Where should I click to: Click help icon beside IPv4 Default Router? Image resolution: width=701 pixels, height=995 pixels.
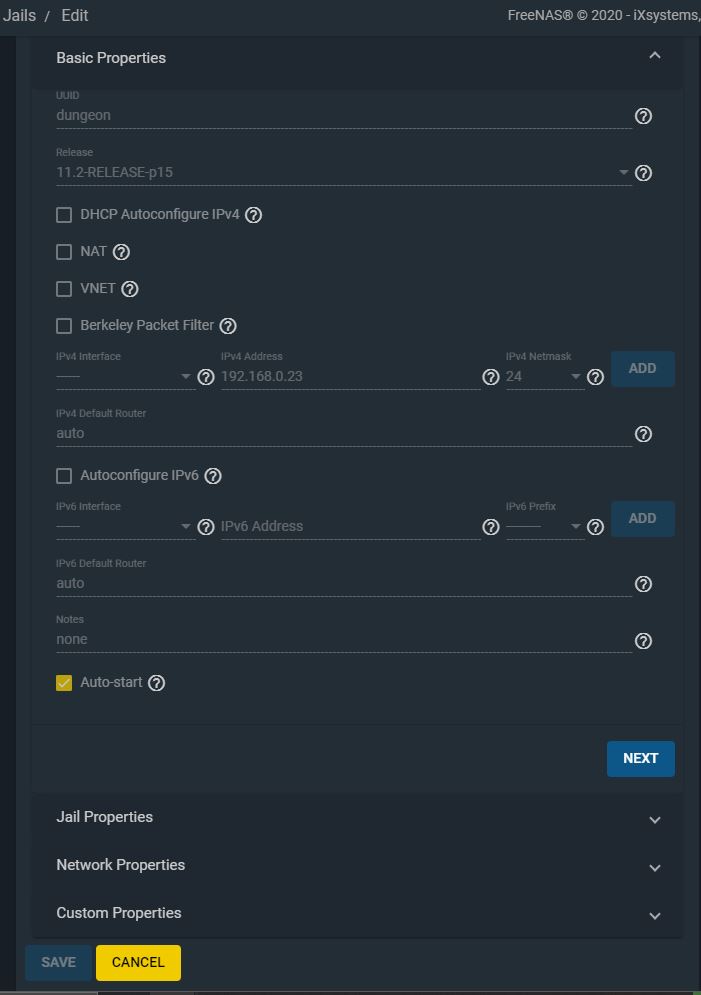click(643, 434)
